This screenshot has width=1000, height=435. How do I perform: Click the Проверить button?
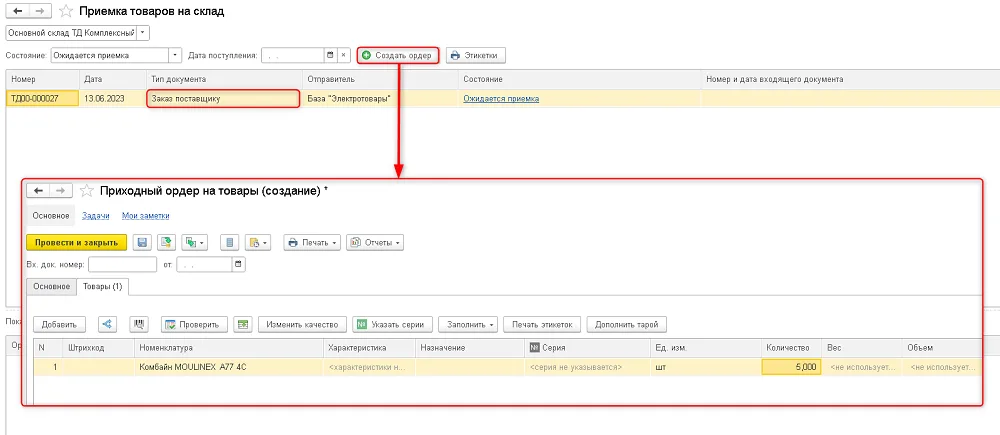pos(194,325)
